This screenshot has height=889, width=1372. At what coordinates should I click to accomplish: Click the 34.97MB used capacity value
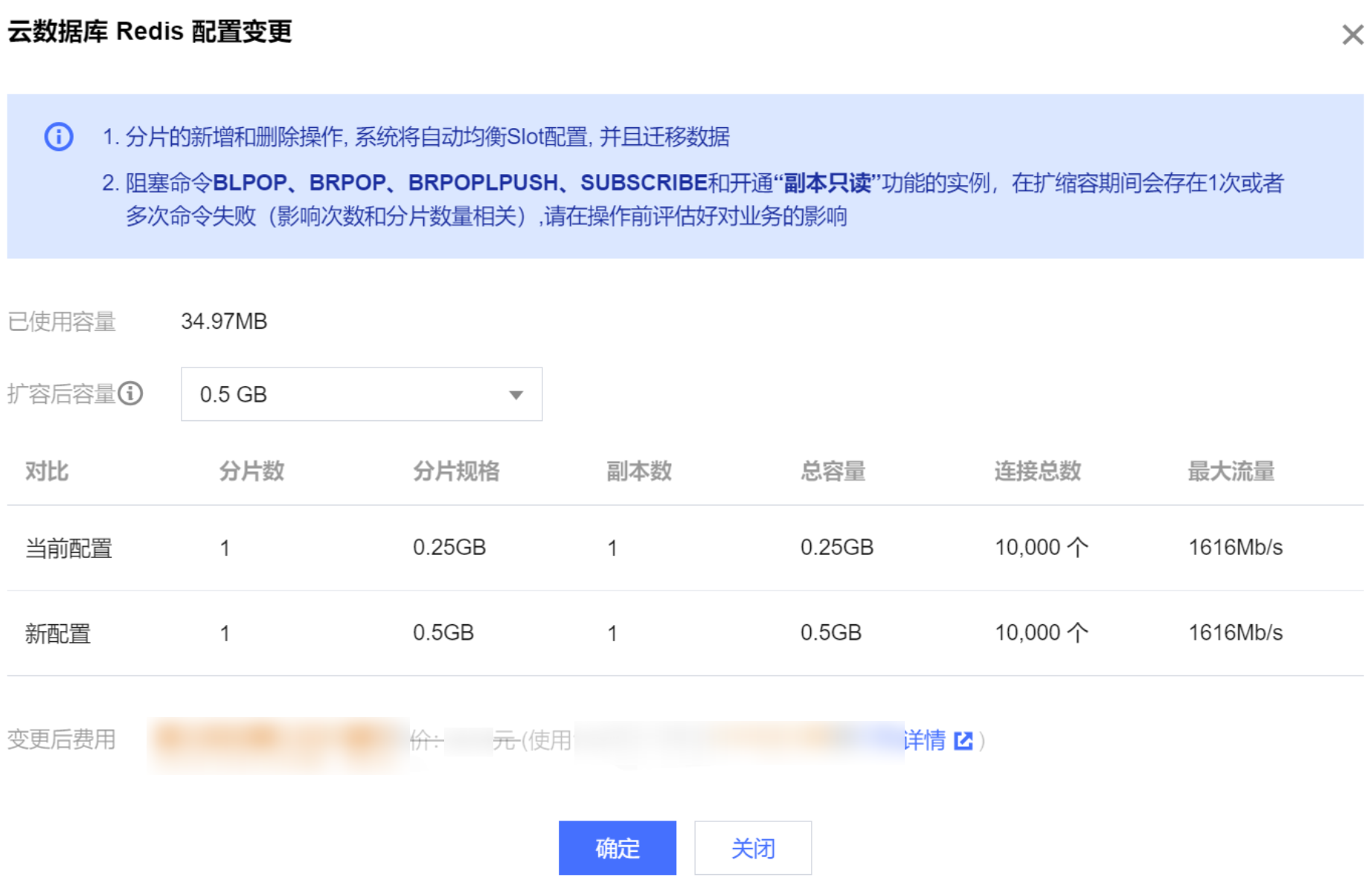(x=224, y=321)
